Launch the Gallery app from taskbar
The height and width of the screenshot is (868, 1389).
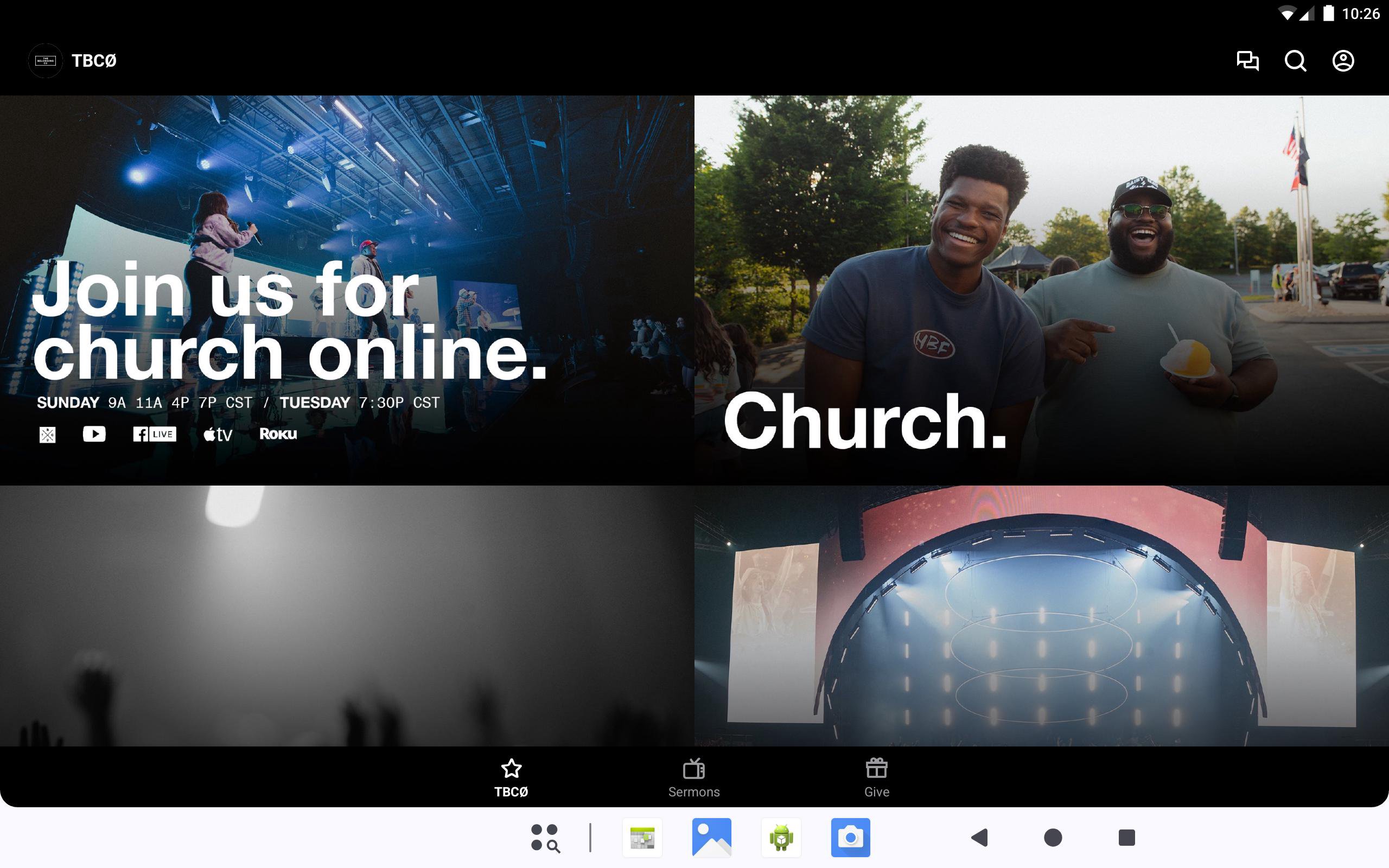coord(712,838)
